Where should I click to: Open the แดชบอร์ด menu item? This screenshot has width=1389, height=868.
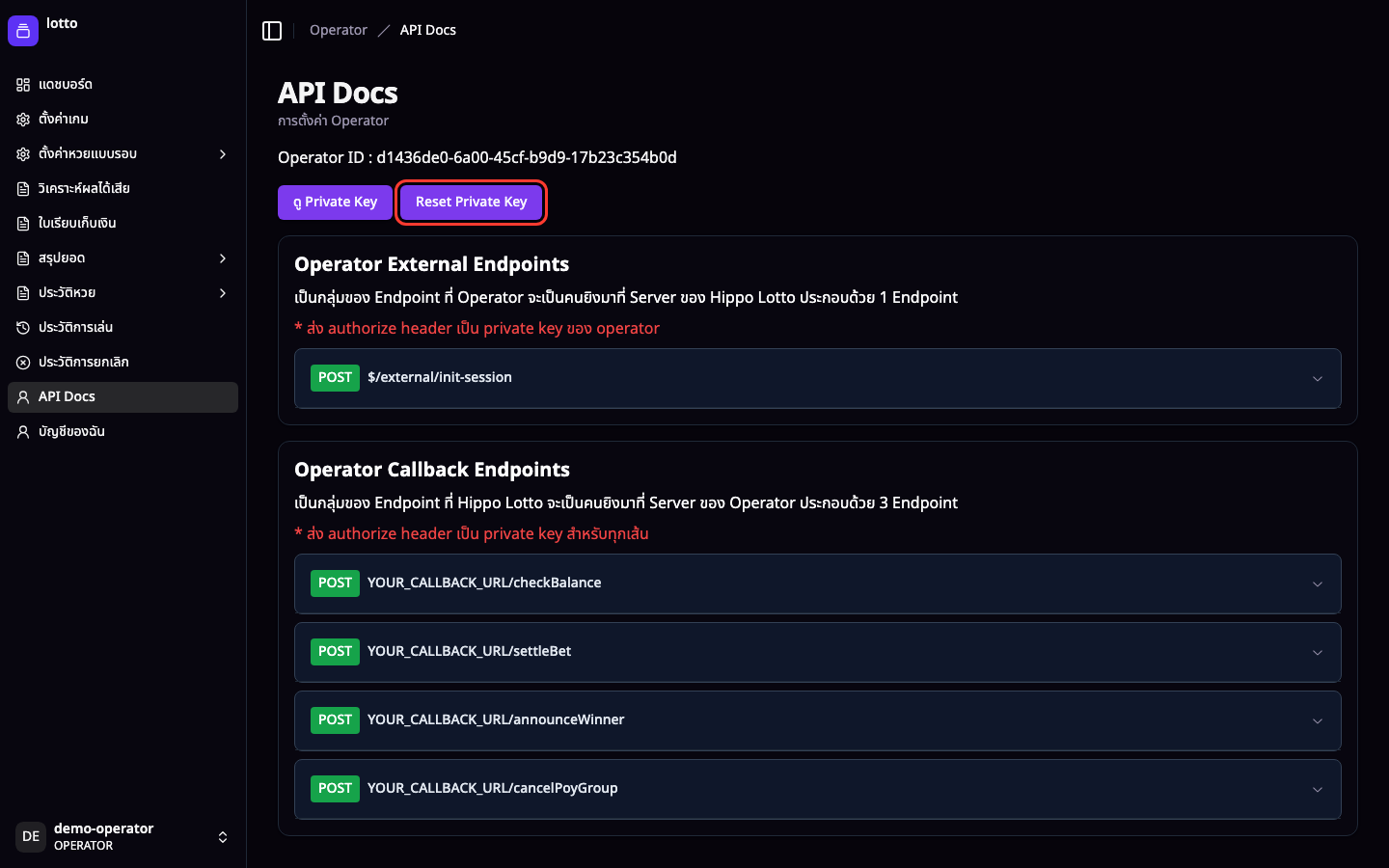(x=123, y=85)
